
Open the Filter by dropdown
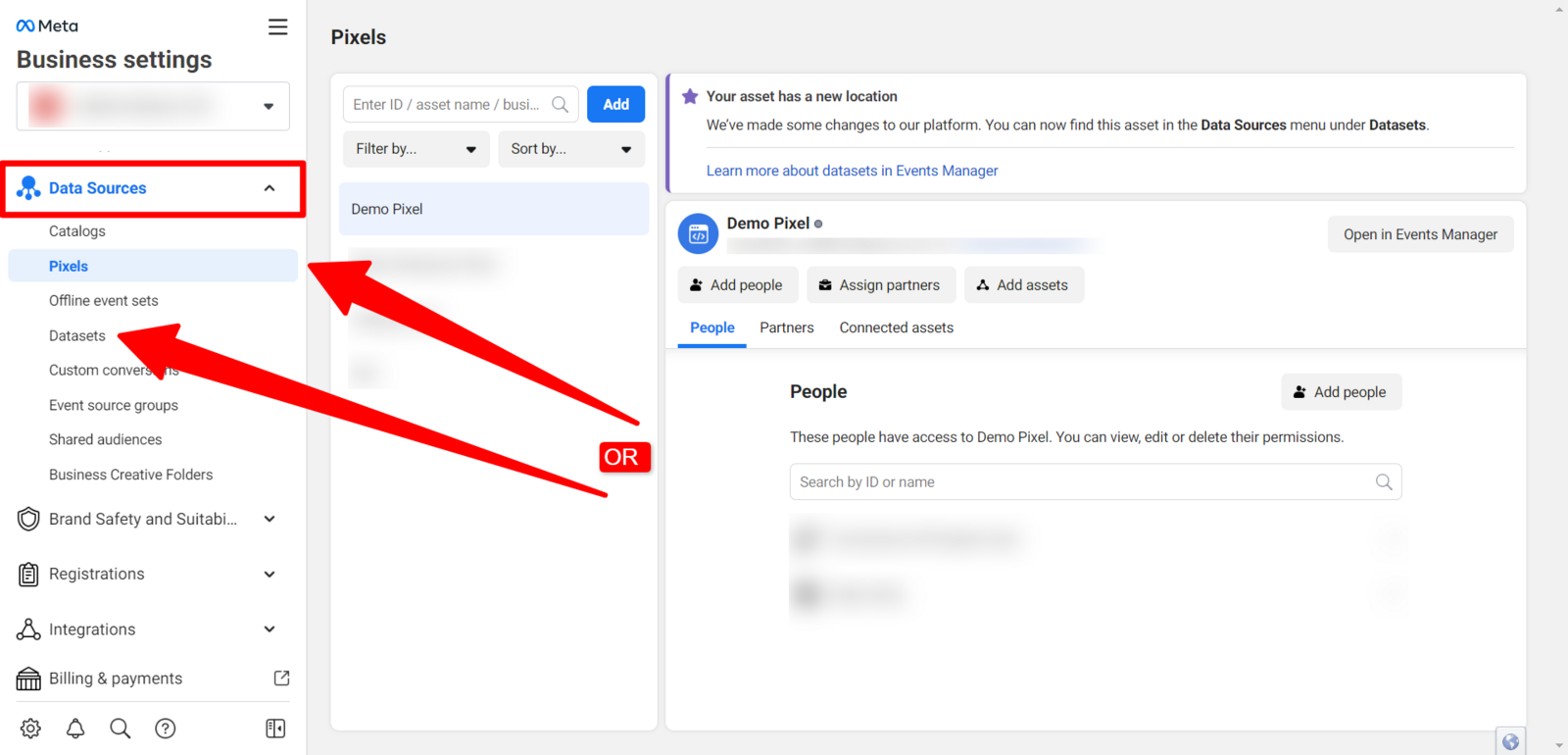[416, 149]
